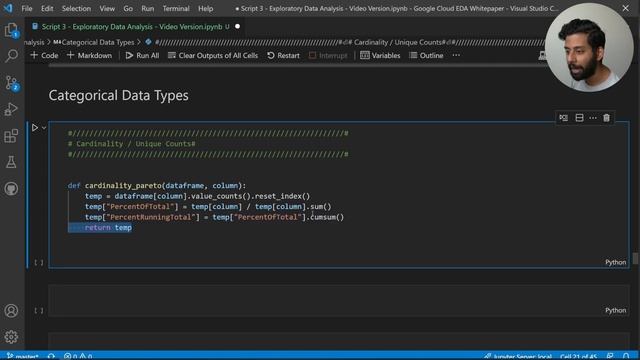Change first cell language from Python

click(615, 262)
